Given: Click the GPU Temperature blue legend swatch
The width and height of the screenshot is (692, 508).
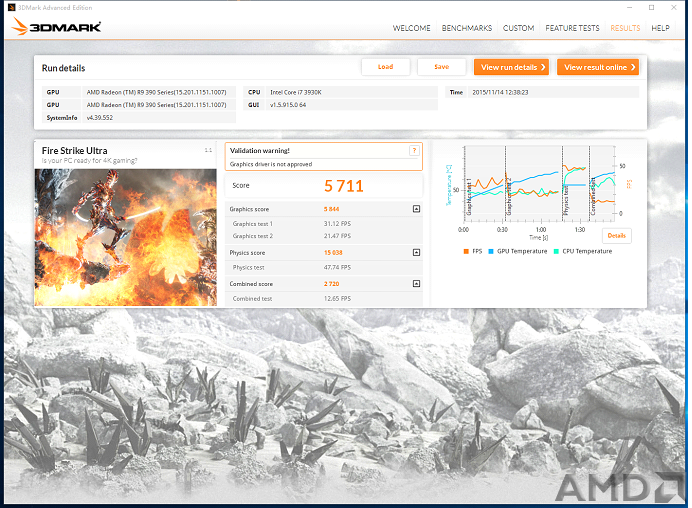Looking at the screenshot, I should tap(491, 252).
